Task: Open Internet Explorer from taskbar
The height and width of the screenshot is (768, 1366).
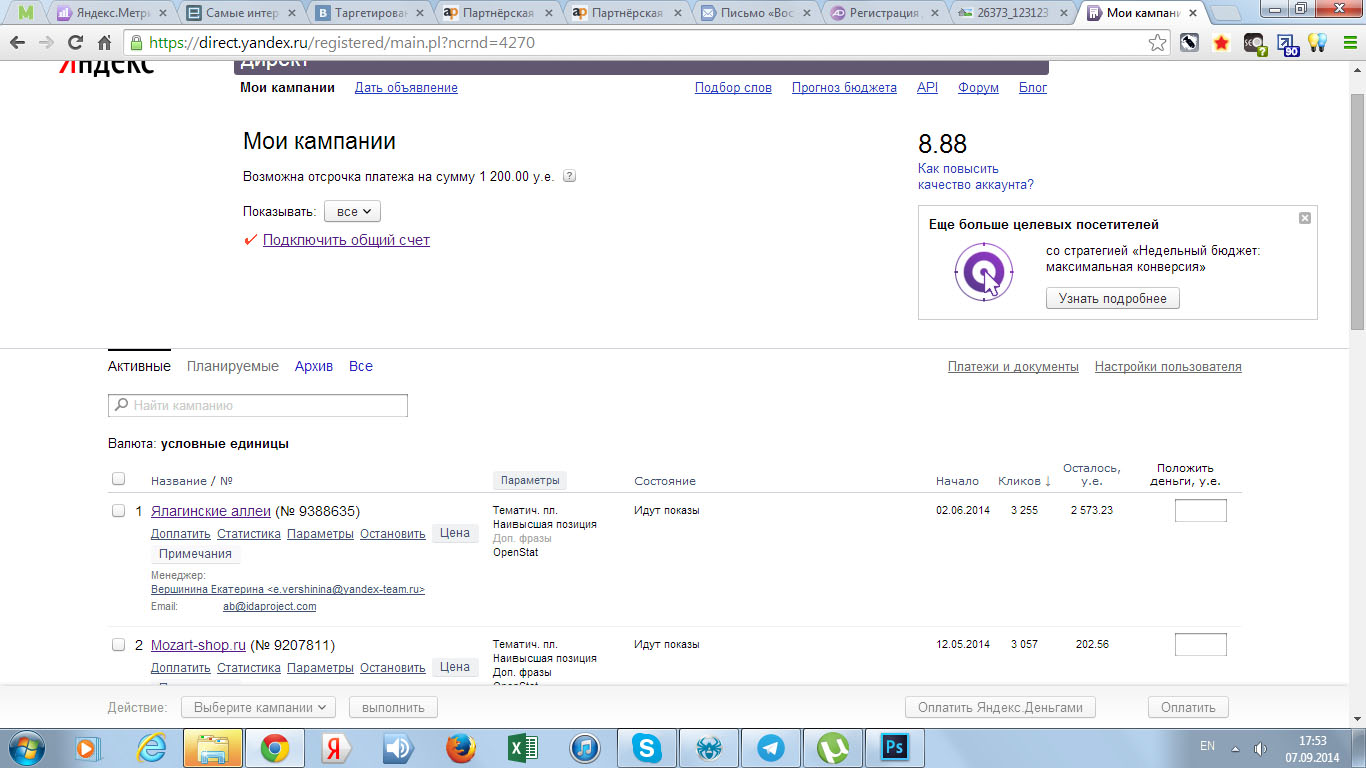Action: click(x=152, y=747)
